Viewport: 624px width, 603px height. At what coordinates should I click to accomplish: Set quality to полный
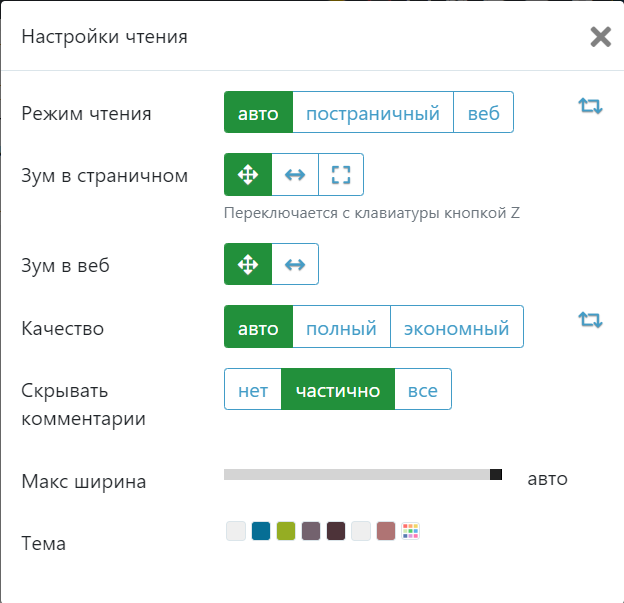tap(341, 328)
